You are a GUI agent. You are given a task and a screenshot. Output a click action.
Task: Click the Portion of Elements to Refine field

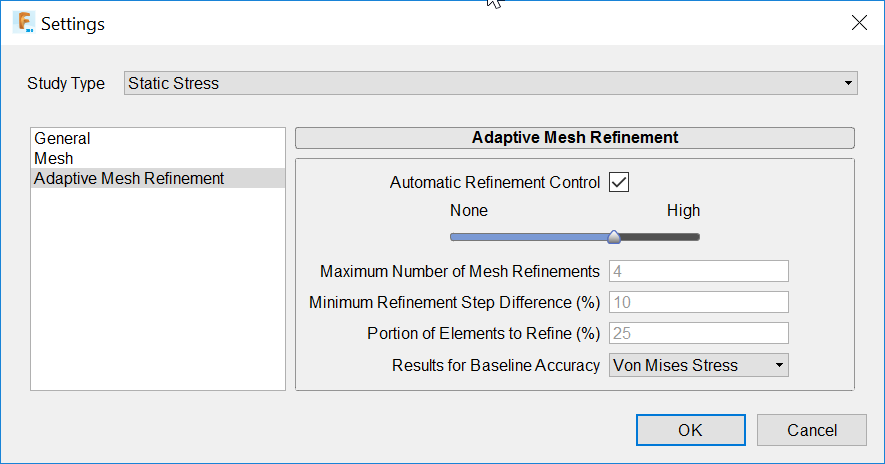[x=699, y=334]
